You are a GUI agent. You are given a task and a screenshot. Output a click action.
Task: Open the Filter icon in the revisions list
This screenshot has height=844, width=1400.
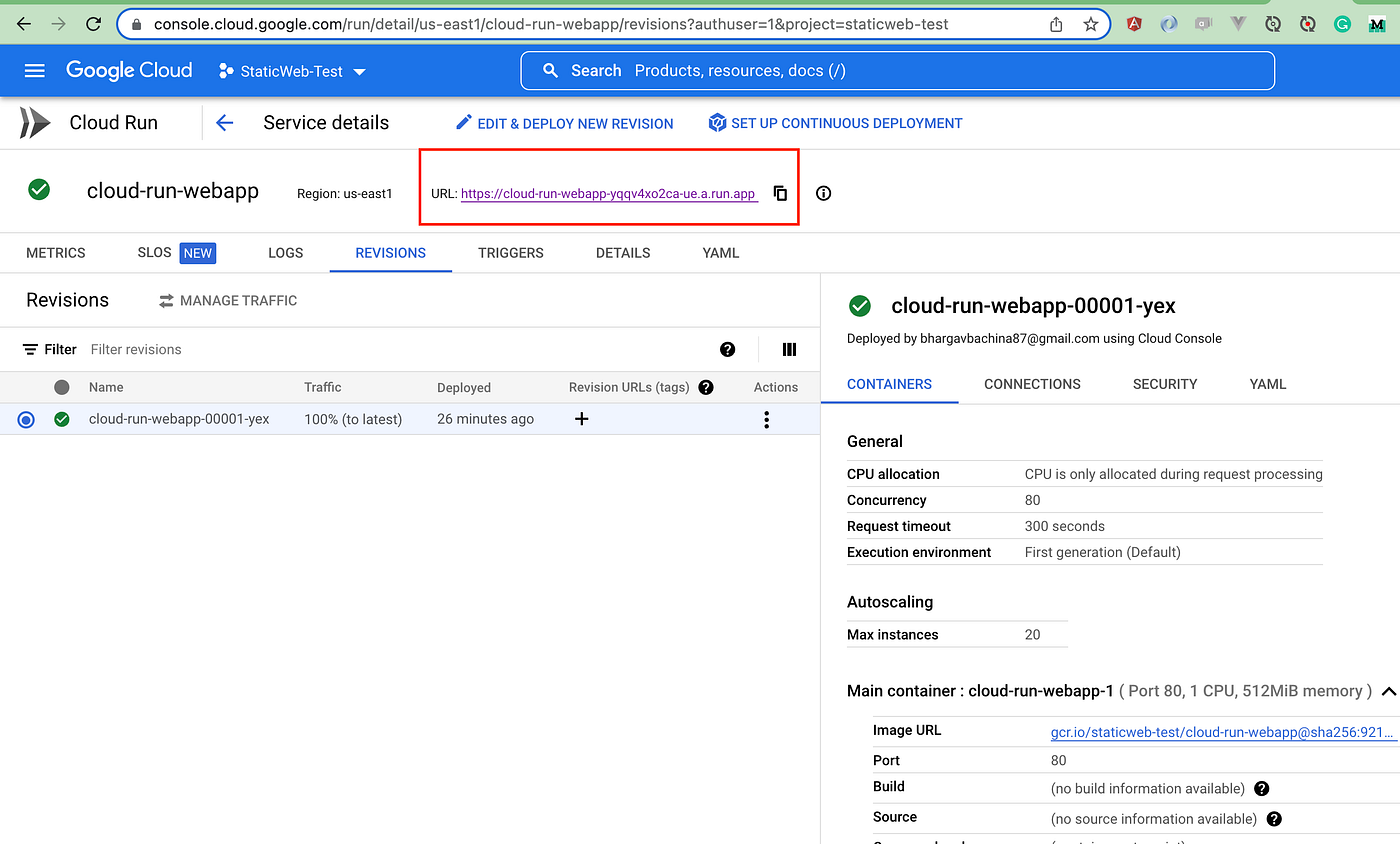[29, 349]
